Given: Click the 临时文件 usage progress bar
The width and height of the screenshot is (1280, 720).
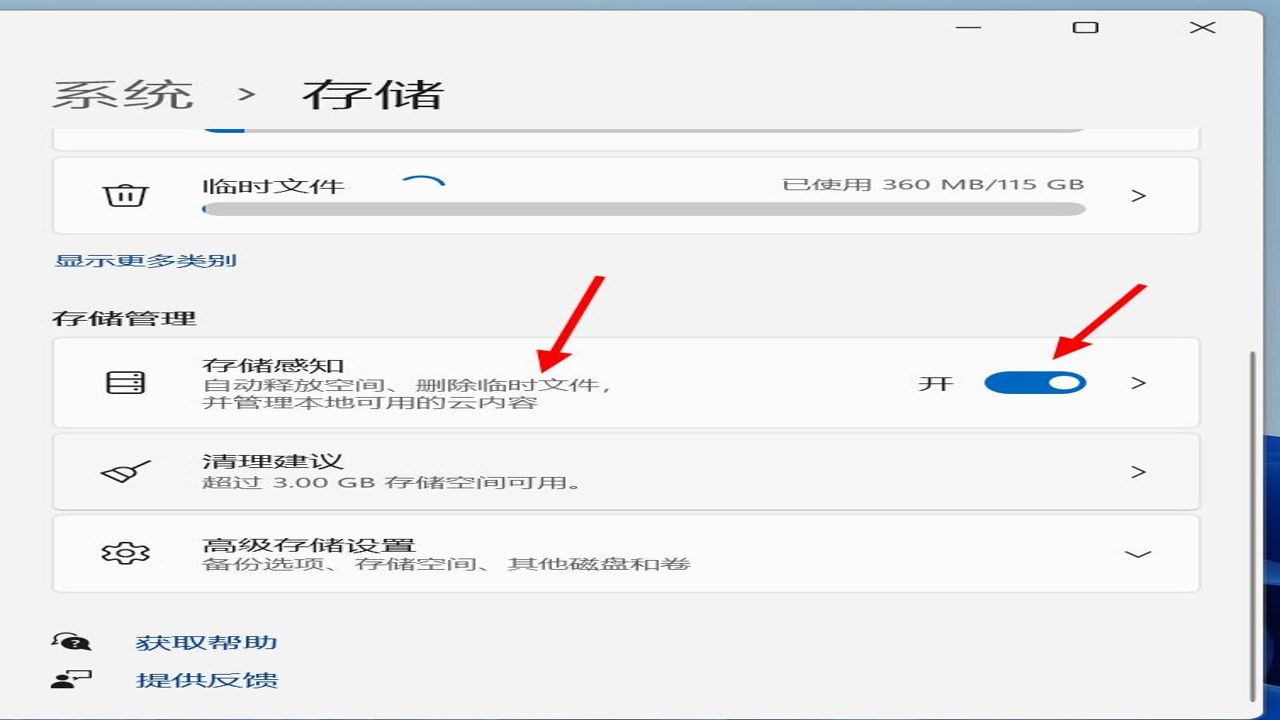Looking at the screenshot, I should tap(643, 209).
